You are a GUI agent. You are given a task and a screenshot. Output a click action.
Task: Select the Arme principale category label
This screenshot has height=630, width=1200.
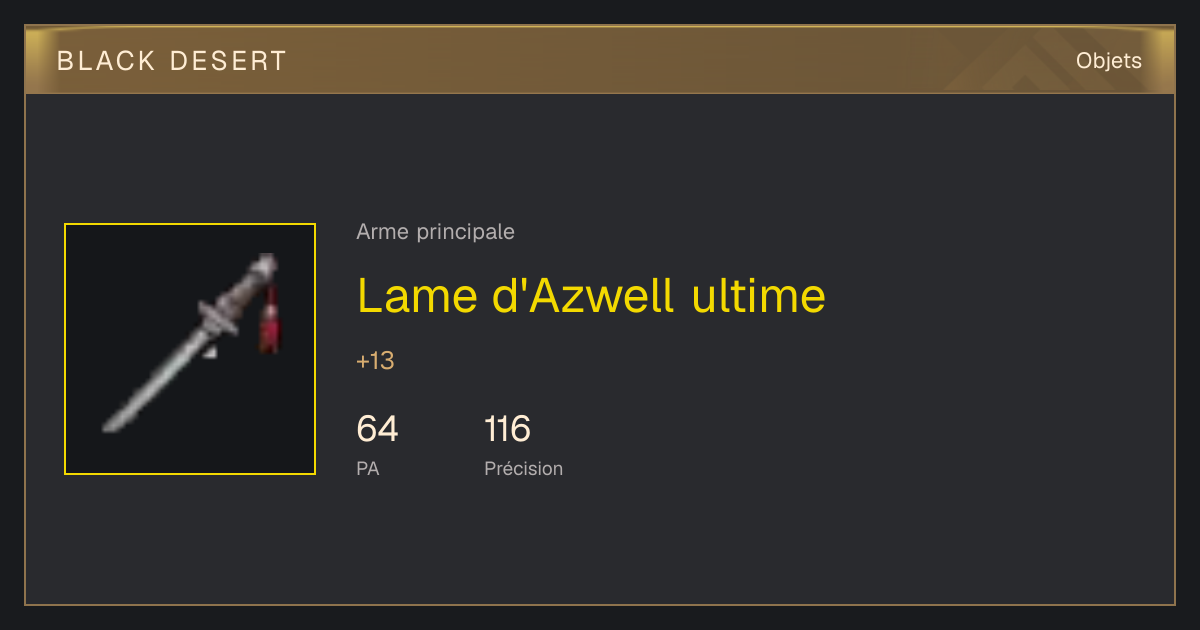click(x=435, y=232)
